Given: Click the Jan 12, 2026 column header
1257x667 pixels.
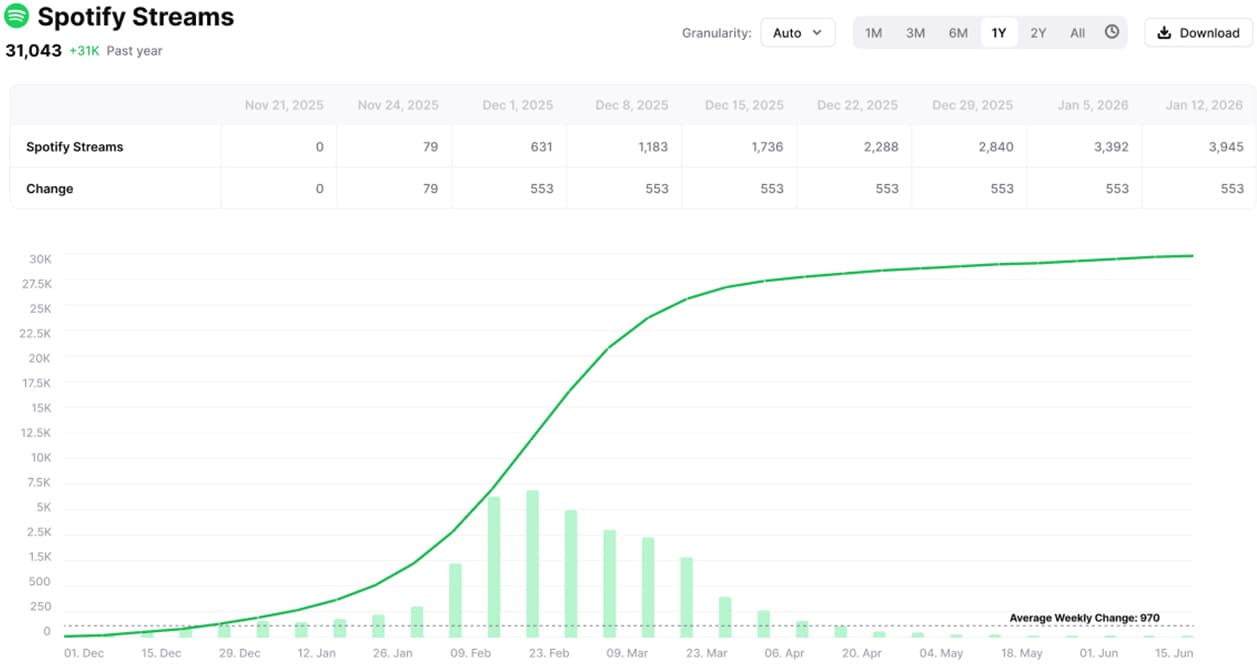Looking at the screenshot, I should tap(1205, 105).
